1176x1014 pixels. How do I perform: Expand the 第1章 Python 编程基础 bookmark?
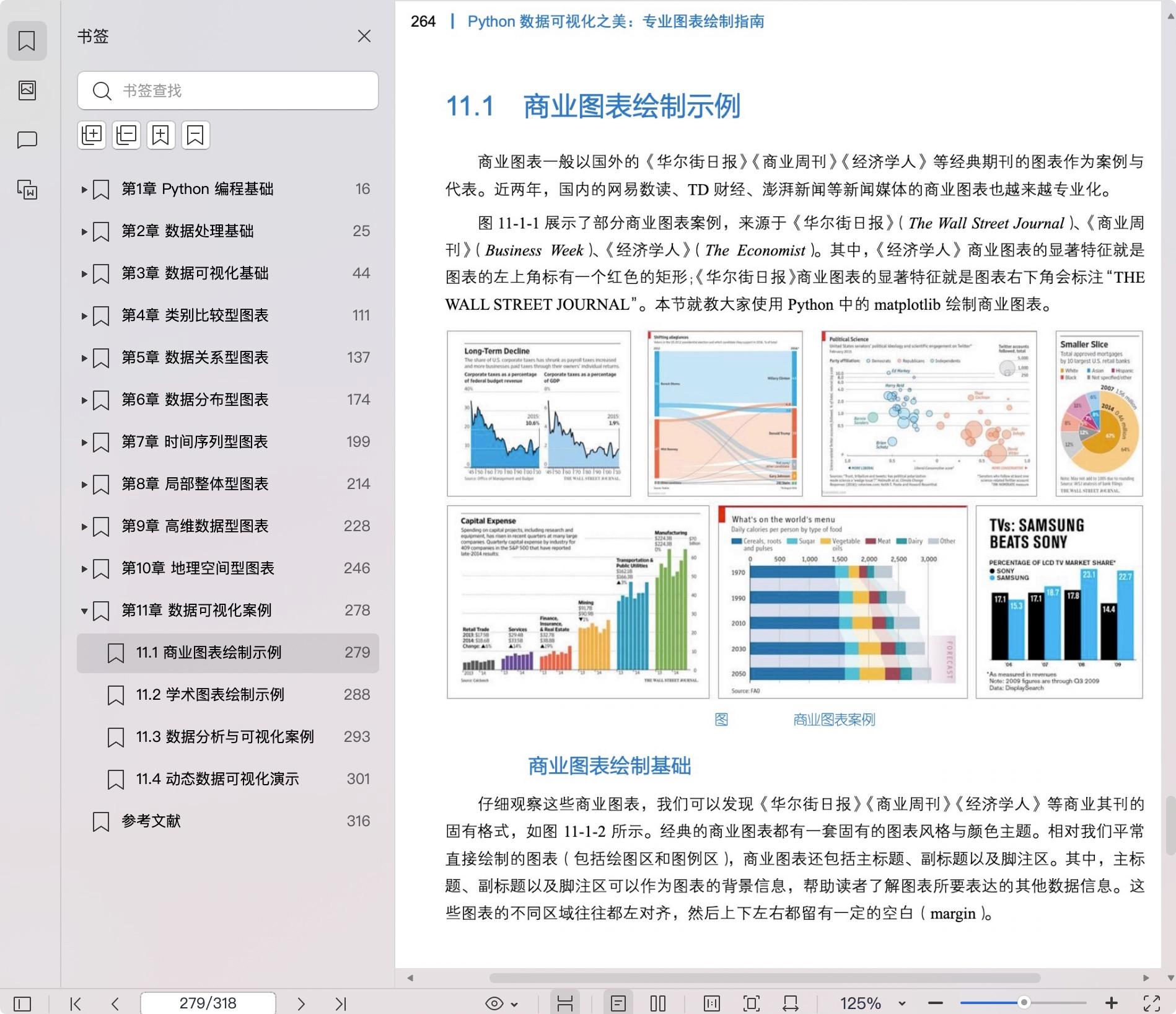click(84, 190)
